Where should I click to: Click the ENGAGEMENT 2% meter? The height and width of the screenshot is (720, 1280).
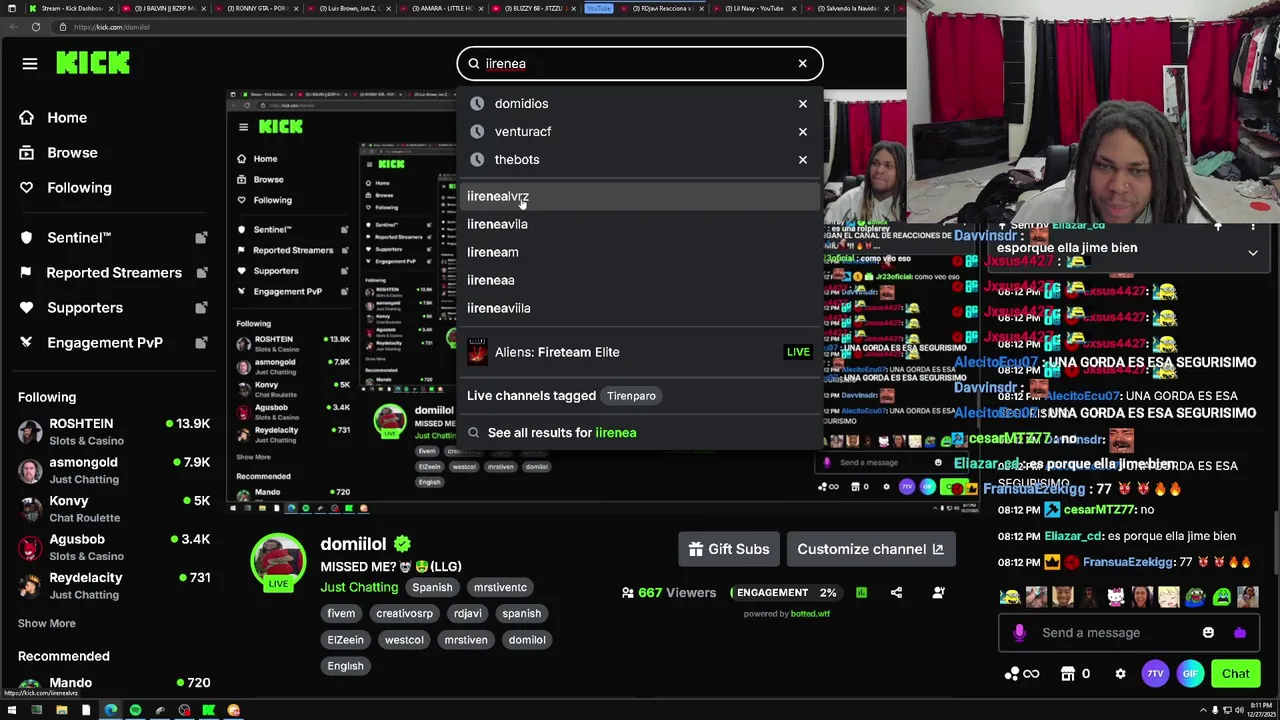pos(786,593)
